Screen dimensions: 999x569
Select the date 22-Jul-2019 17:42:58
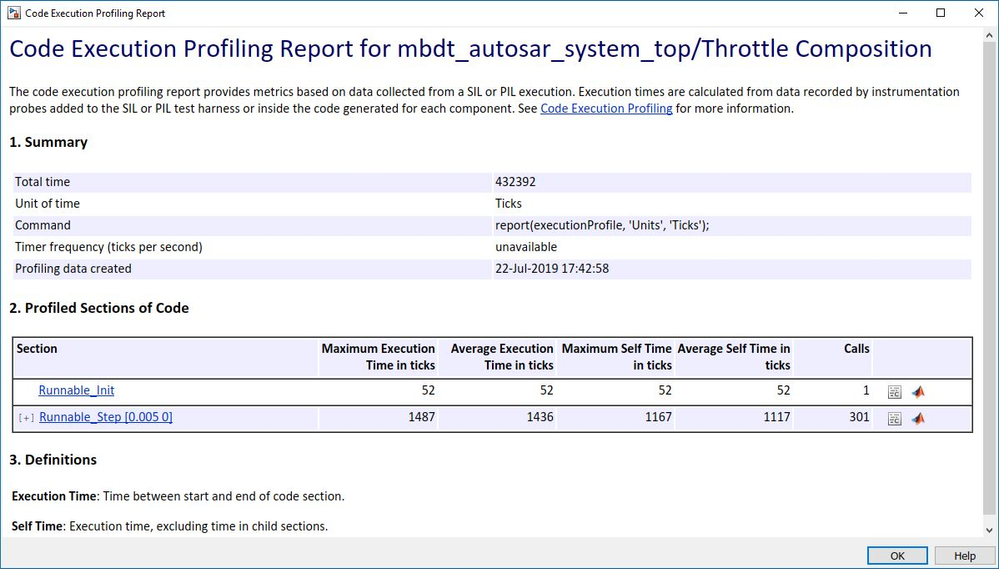pyautogui.click(x=552, y=268)
